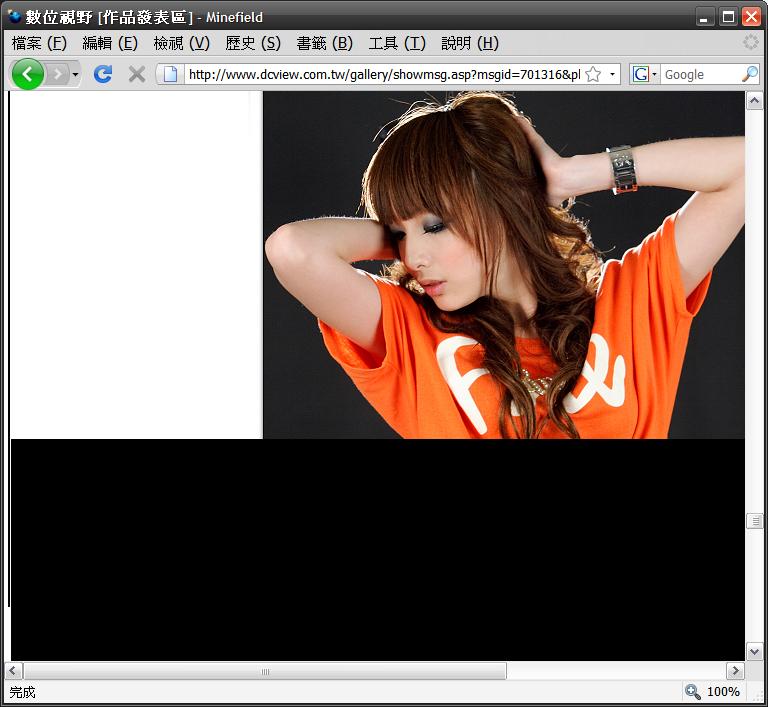Viewport: 768px width, 707px height.
Task: Open the 檔案 (F) menu
Action: tap(39, 43)
